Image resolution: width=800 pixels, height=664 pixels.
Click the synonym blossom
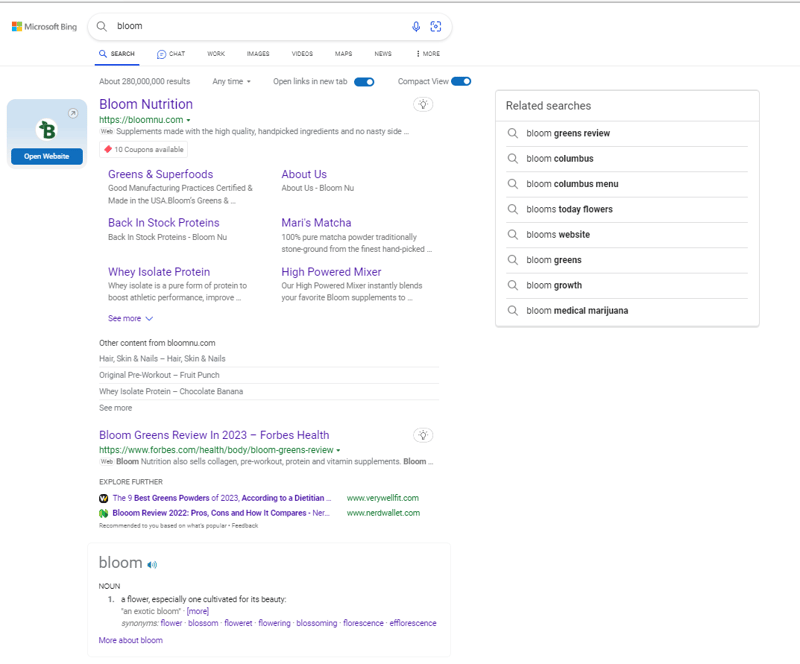203,623
